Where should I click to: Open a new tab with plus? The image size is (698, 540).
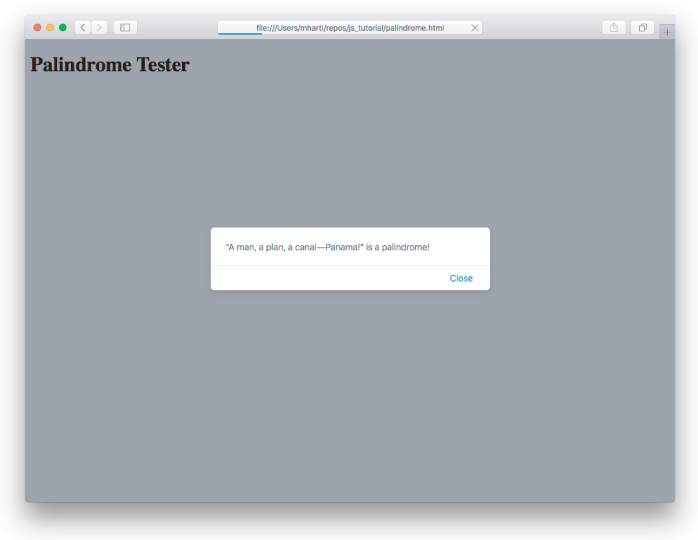666,32
